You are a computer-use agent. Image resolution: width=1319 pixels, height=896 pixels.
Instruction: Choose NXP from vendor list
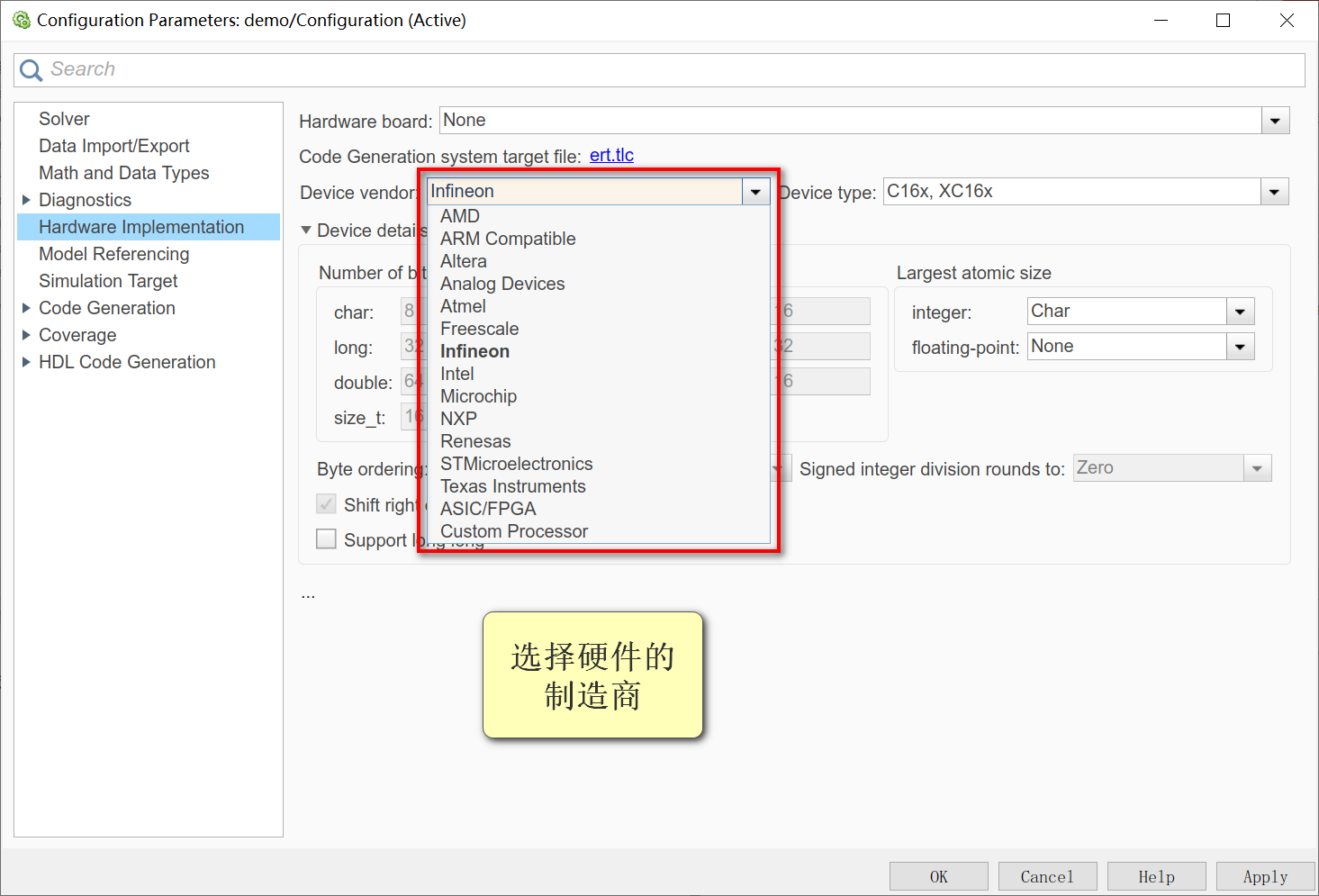click(x=458, y=419)
